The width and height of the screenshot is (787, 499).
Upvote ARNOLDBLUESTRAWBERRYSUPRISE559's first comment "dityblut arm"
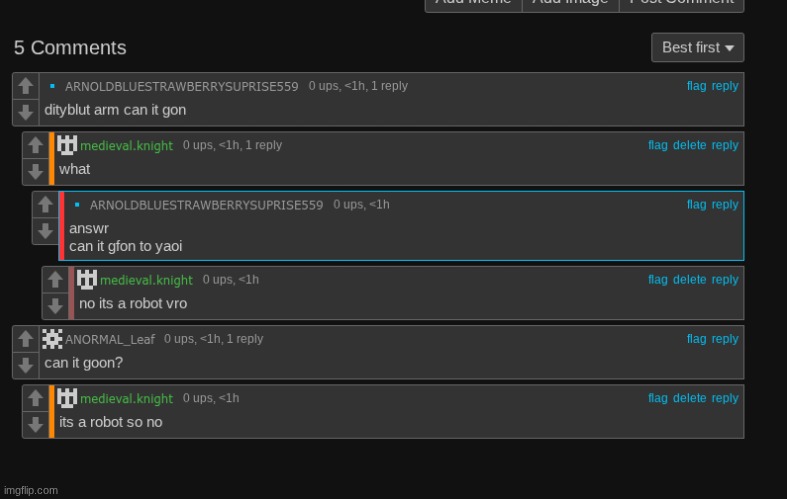click(x=26, y=87)
